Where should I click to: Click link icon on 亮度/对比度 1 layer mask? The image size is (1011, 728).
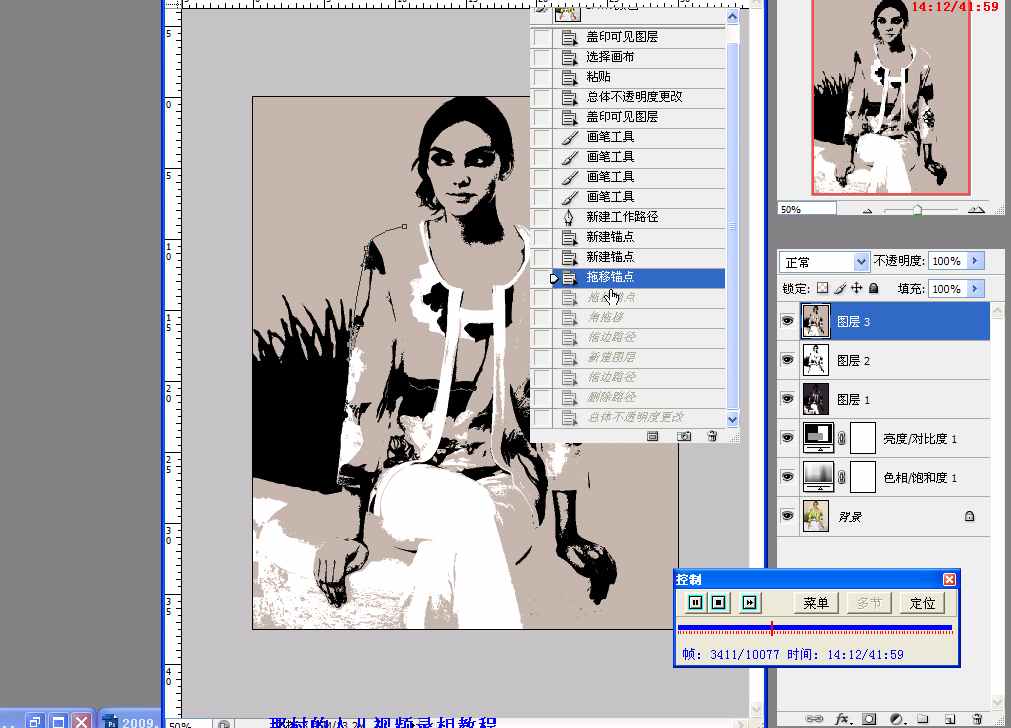(841, 438)
